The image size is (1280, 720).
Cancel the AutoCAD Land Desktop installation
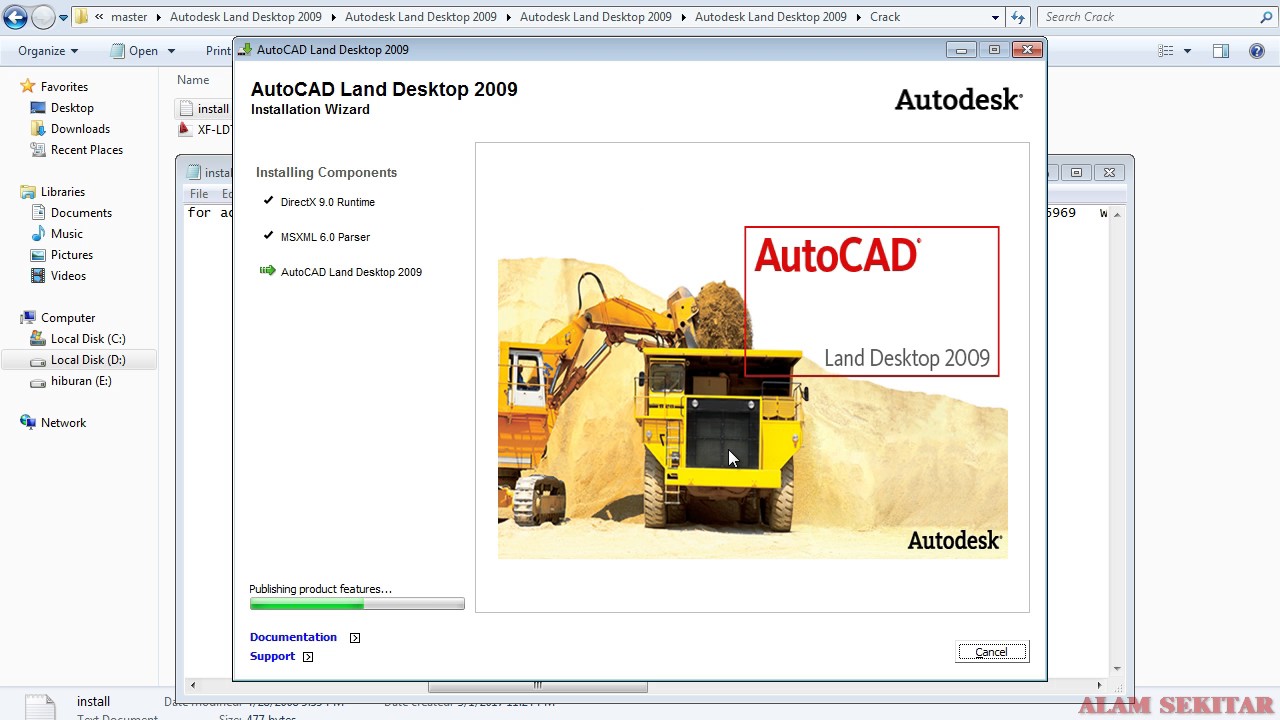(991, 652)
